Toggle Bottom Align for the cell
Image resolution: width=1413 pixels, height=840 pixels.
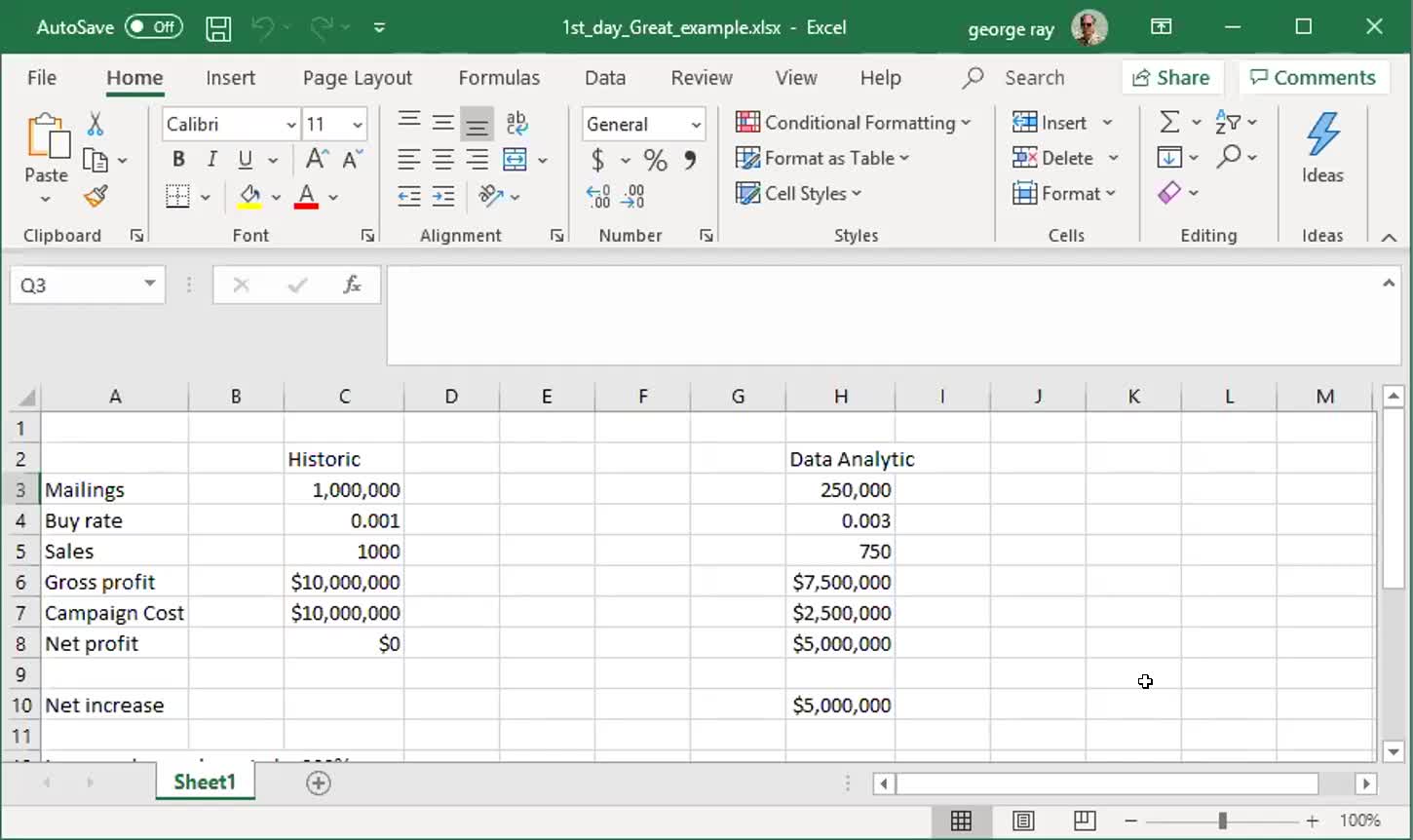(477, 123)
